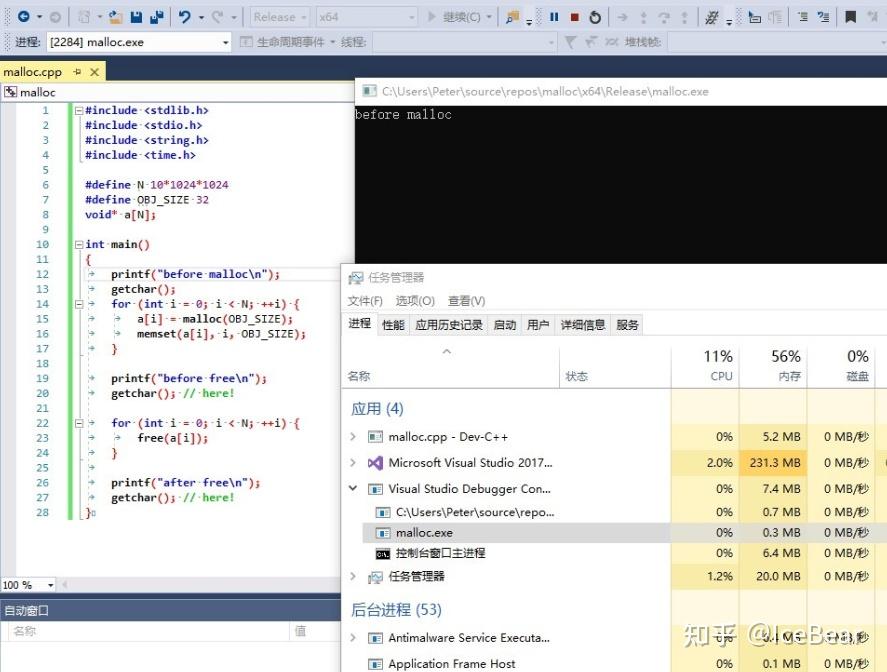
Task: Sort processes by the 名称 column header
Action: tap(451, 366)
